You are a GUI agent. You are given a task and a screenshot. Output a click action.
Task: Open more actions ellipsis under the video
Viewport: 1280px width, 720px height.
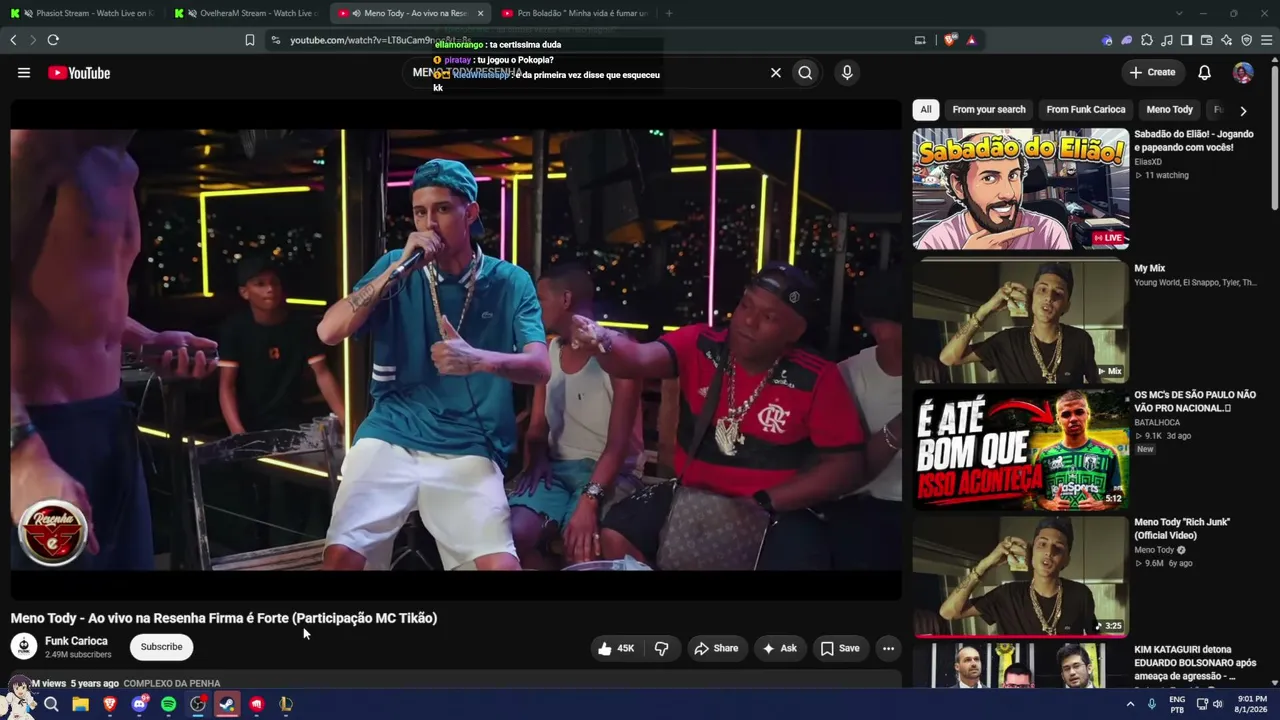point(888,649)
